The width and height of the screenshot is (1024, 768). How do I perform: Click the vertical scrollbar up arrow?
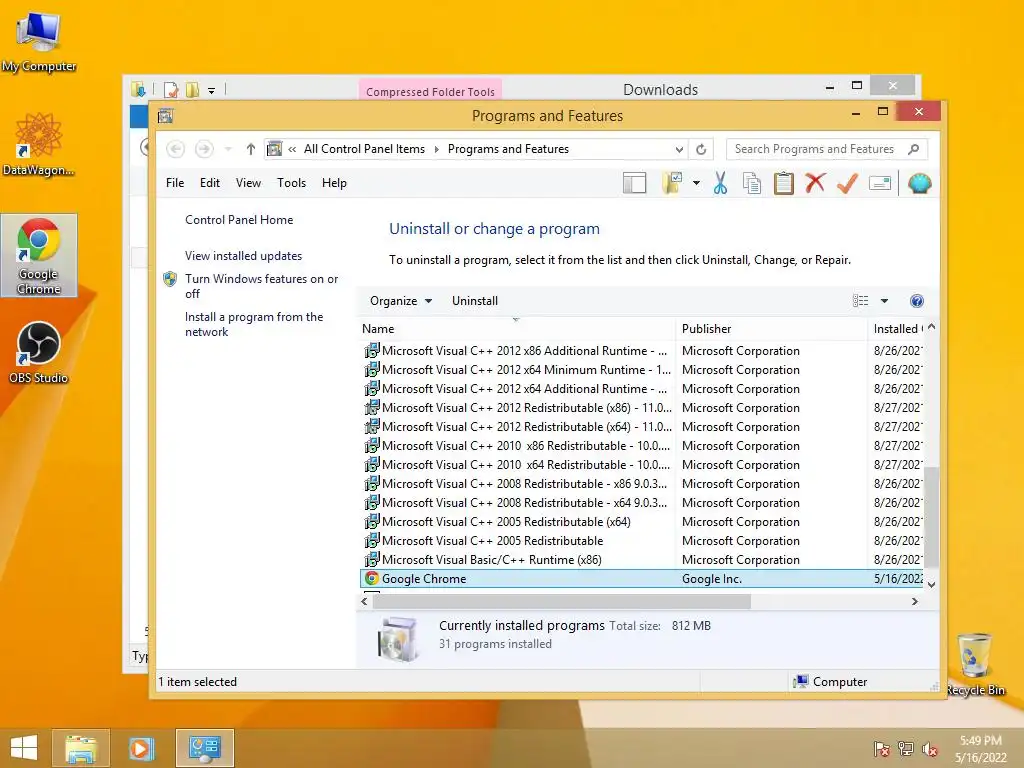click(x=931, y=327)
